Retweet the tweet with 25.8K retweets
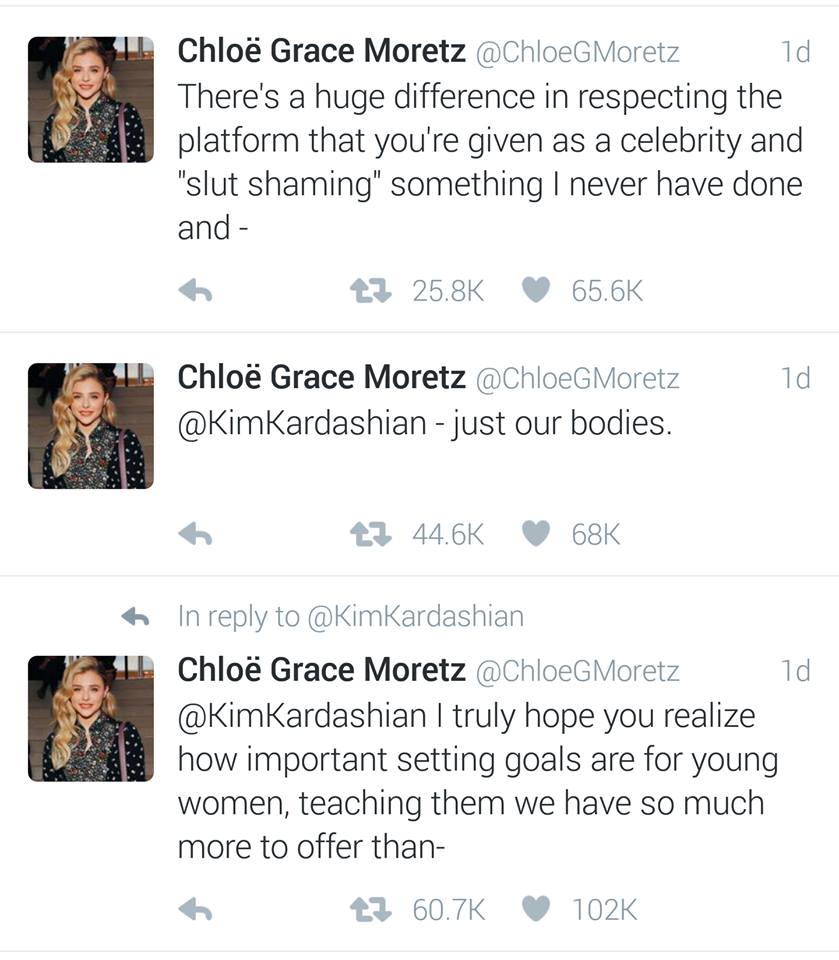839x960 pixels. pyautogui.click(x=365, y=291)
